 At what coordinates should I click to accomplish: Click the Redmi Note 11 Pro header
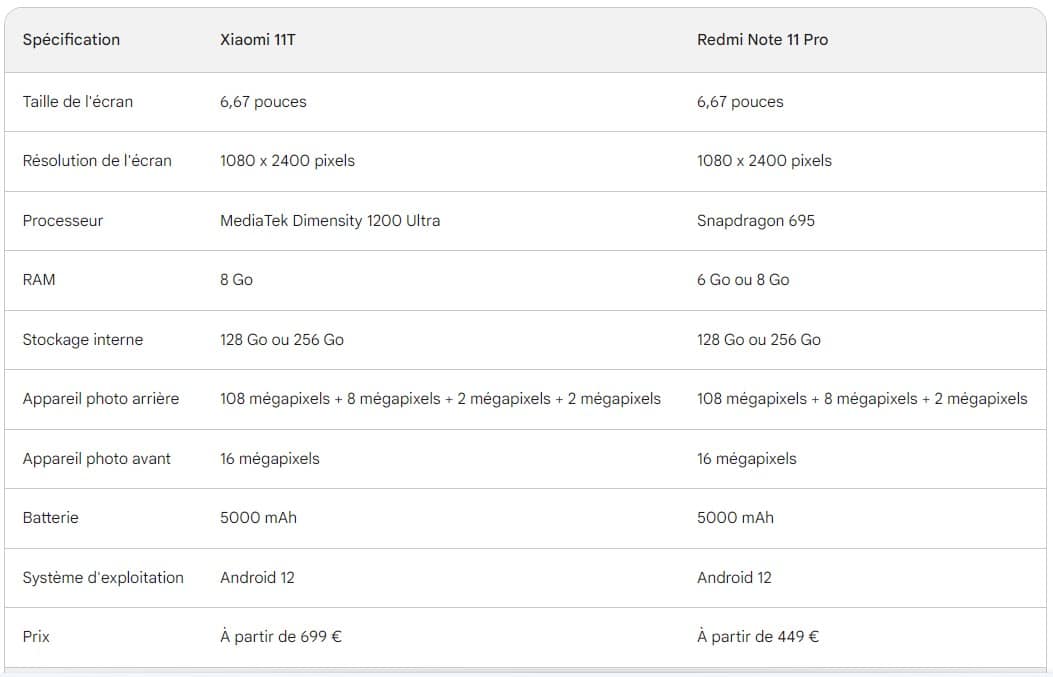(762, 40)
